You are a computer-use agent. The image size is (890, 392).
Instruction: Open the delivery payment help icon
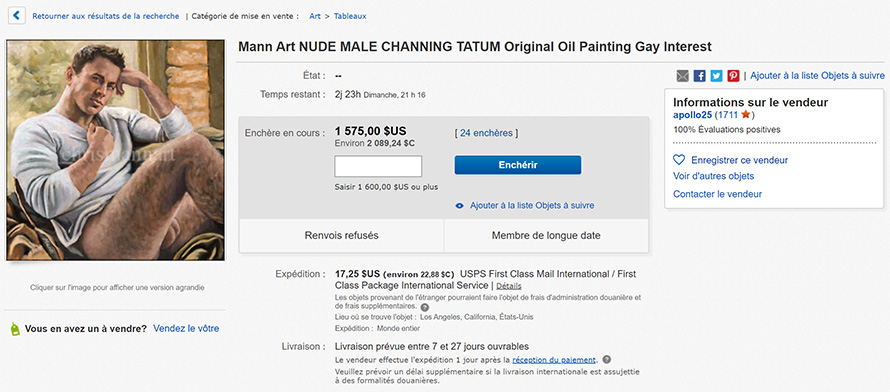pos(606,360)
